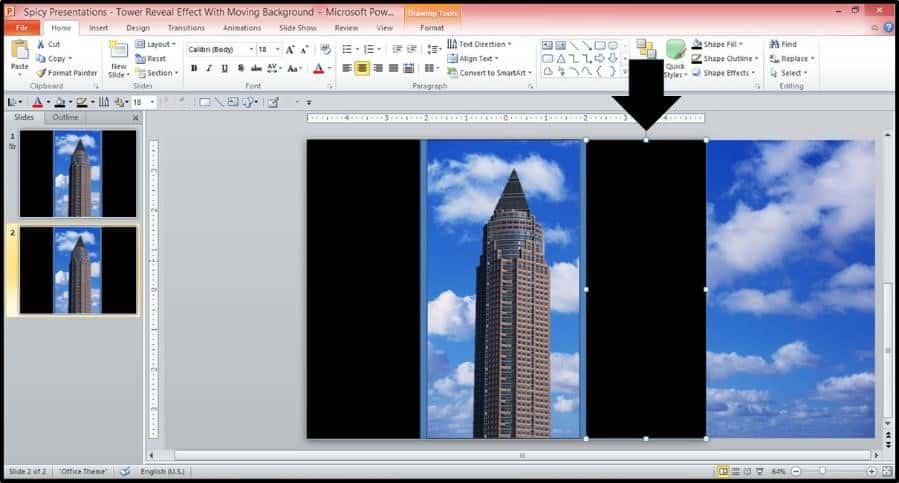Open Drawing Tools Format tab
The image size is (899, 483).
click(x=432, y=28)
